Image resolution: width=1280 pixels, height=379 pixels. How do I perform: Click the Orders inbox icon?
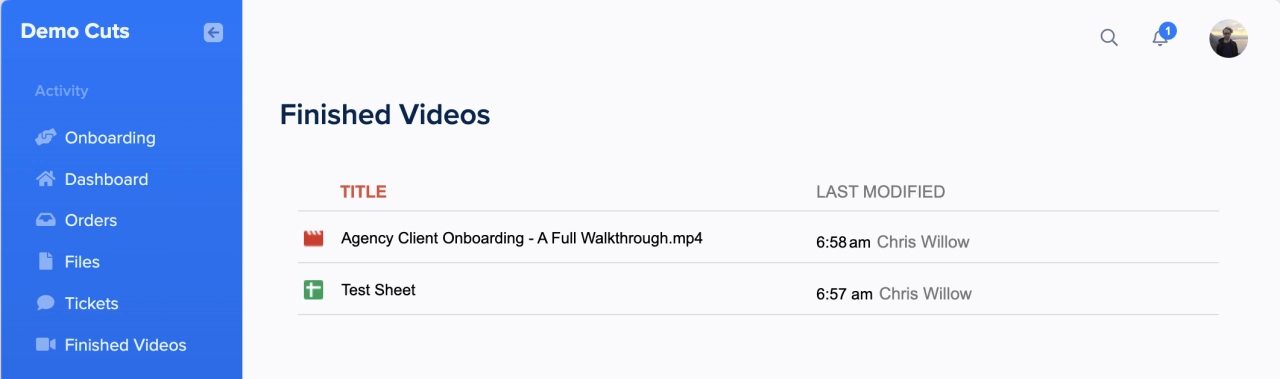pyautogui.click(x=45, y=220)
